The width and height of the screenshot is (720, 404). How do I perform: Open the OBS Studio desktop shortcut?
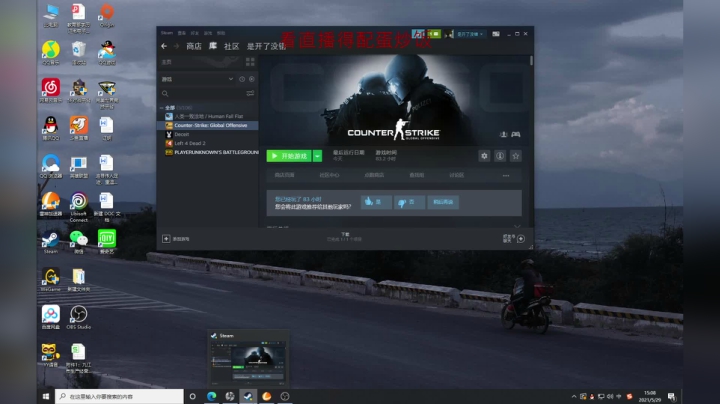click(79, 317)
